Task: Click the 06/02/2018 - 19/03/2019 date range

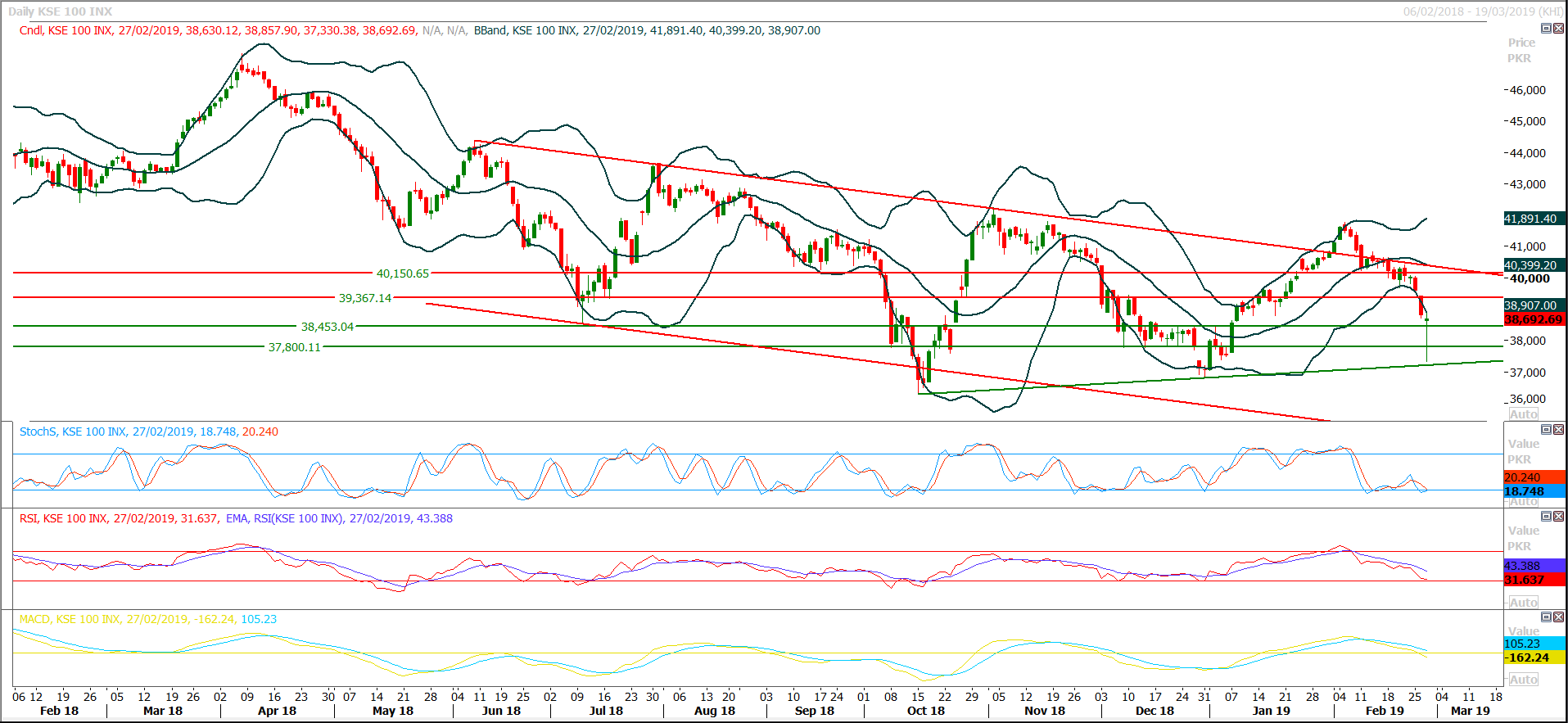Action: 1483,11
